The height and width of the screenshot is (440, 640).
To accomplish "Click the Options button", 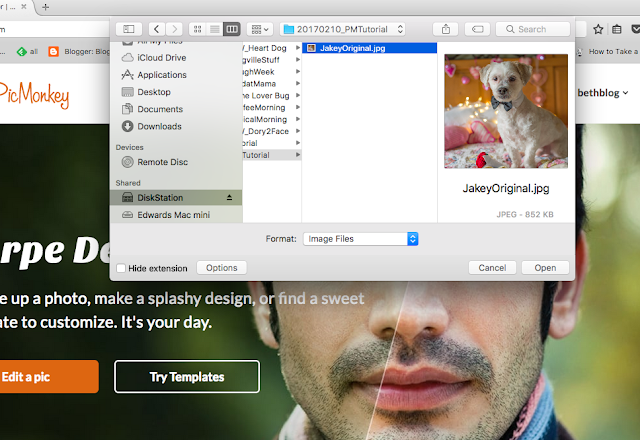I will 222,268.
